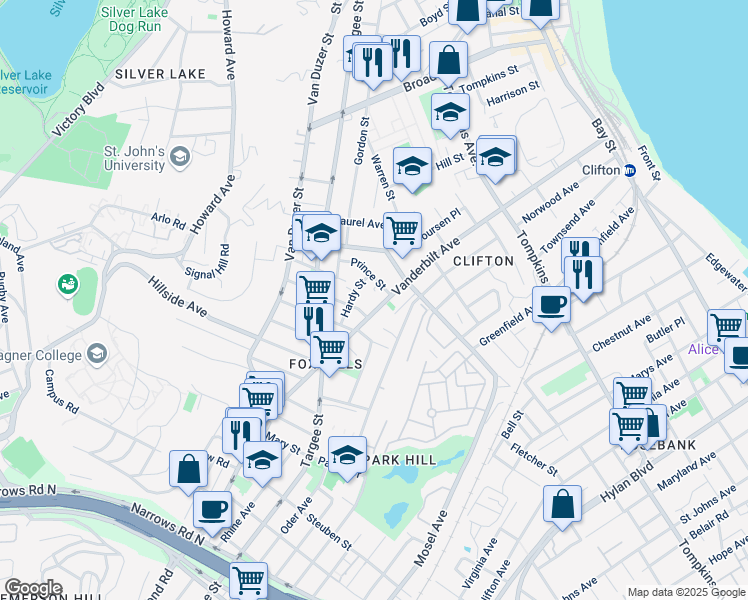
Task: Click the Harrison St street label
Action: pos(513,93)
